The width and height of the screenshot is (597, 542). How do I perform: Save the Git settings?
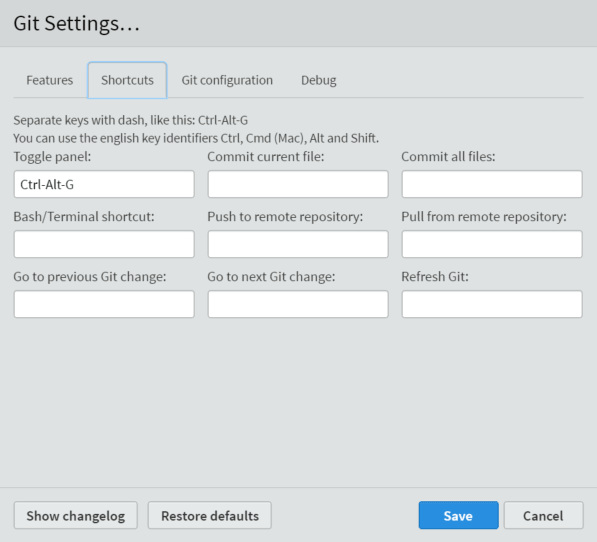(x=458, y=515)
